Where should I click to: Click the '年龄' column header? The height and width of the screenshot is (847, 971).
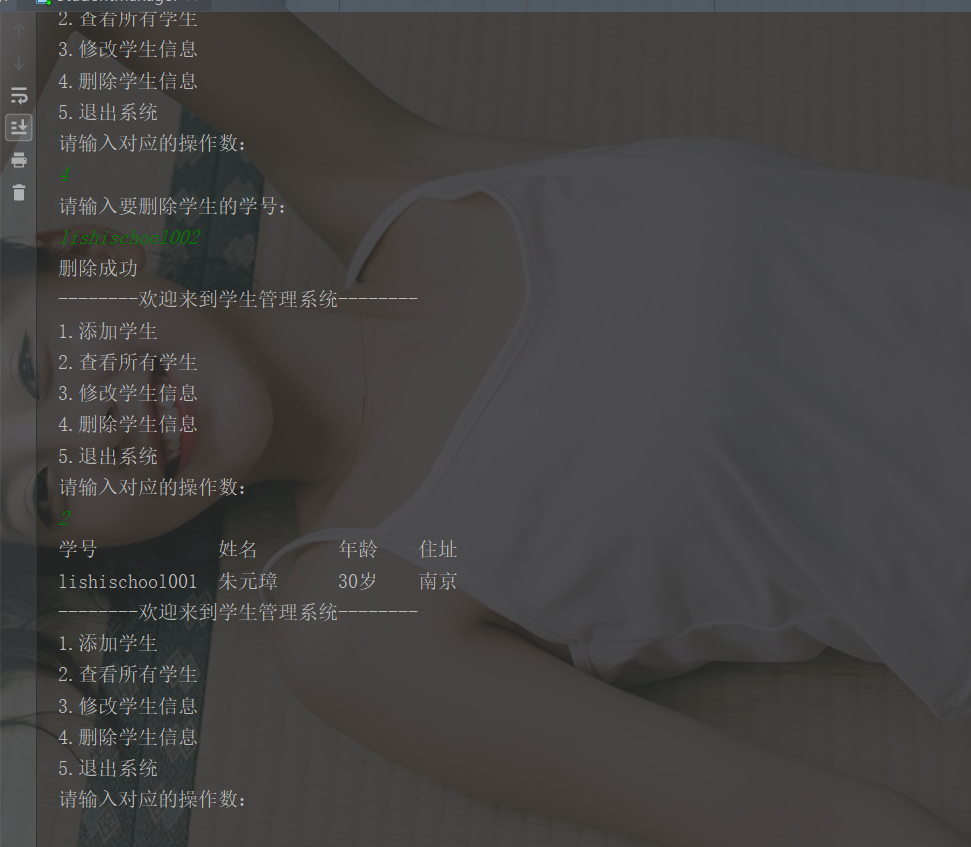[358, 549]
